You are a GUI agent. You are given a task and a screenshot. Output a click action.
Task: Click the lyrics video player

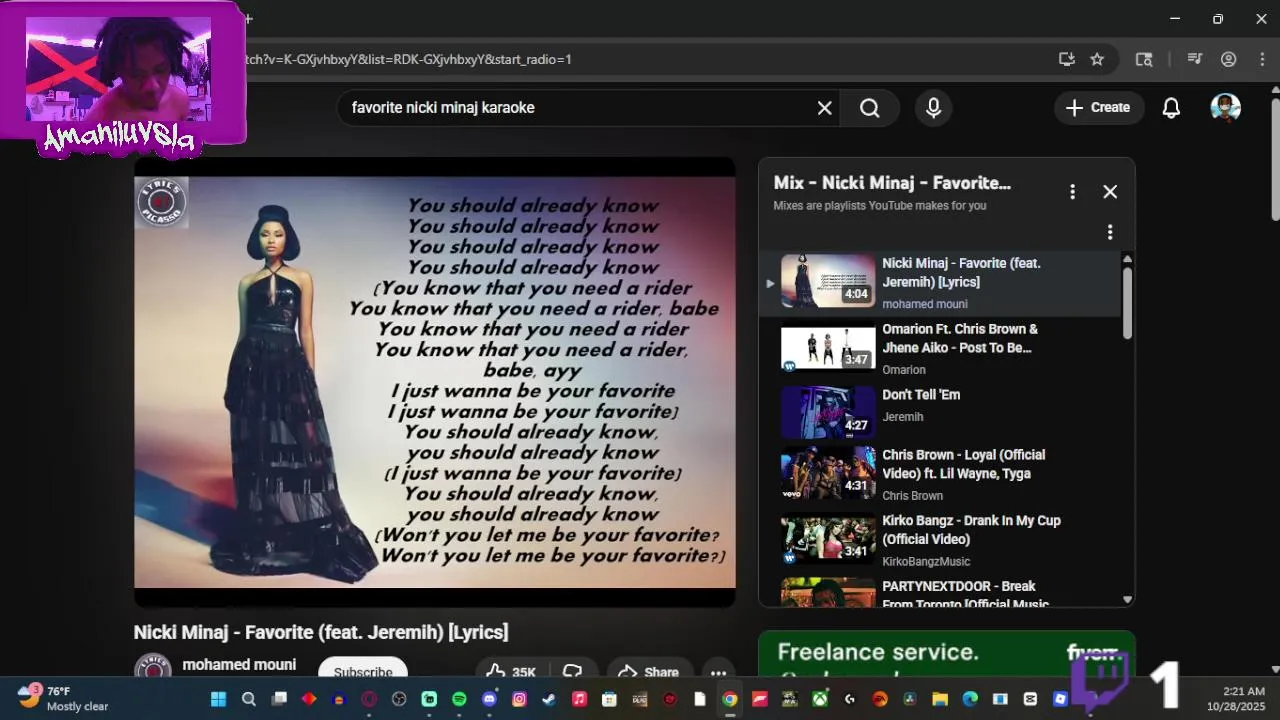[x=435, y=382]
